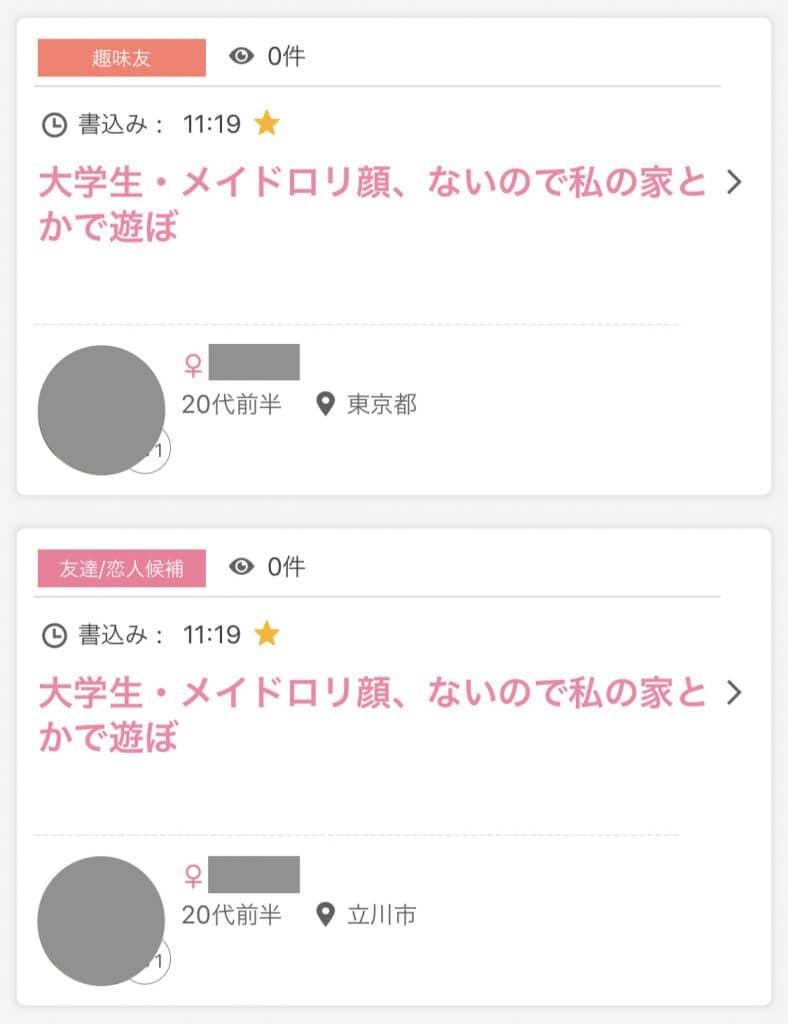788x1024 pixels.
Task: Select the 趣味友 category tag
Action: (121, 57)
